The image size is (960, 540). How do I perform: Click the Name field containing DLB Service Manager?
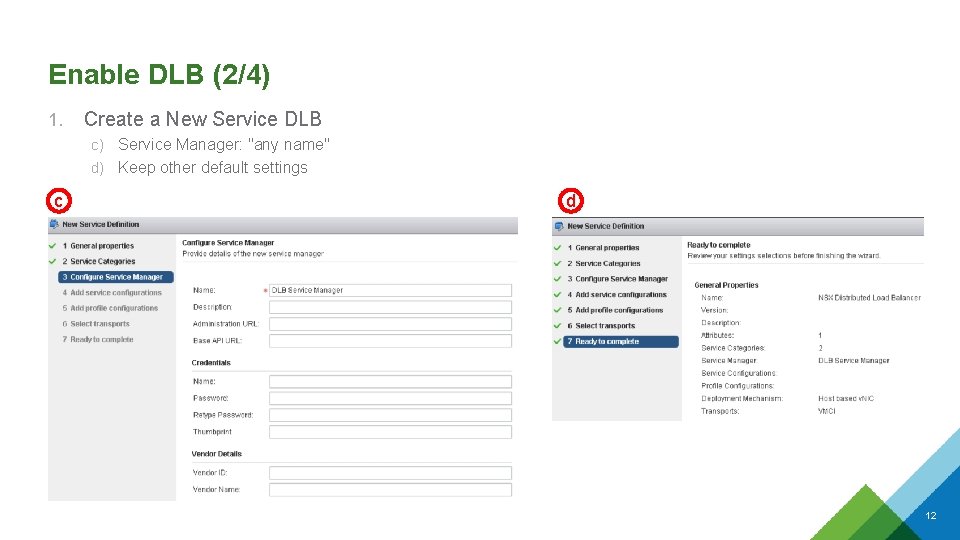click(x=390, y=290)
